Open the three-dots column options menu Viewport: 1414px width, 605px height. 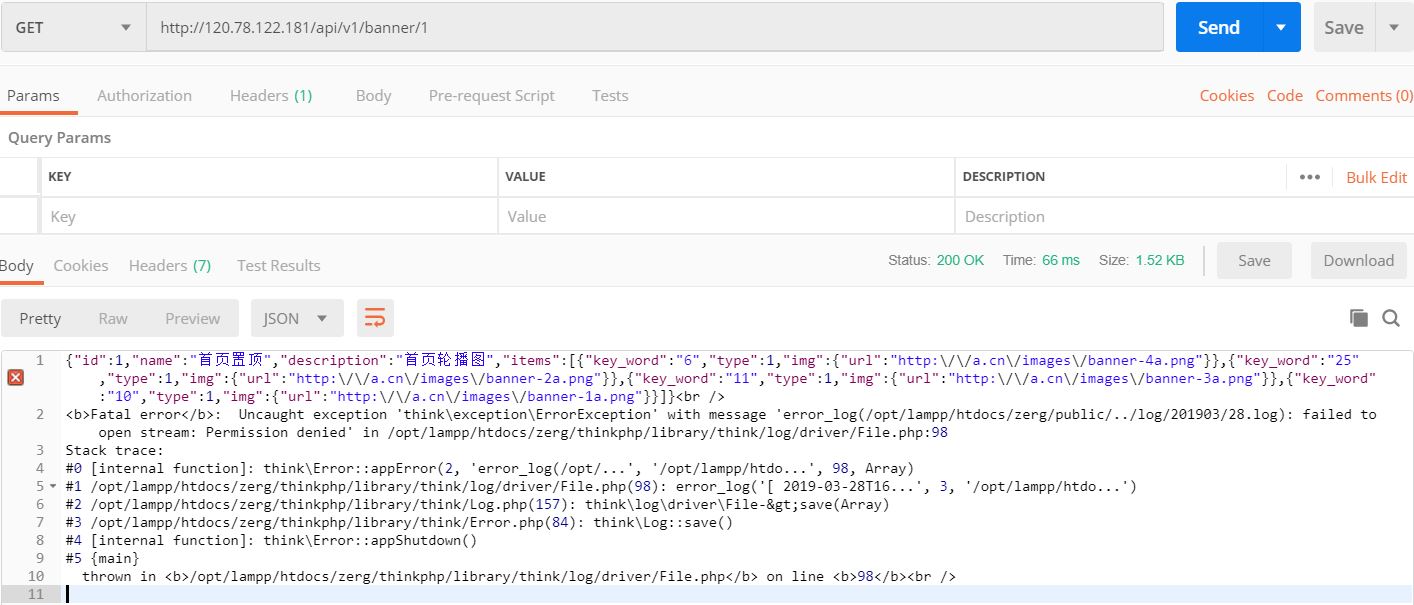[x=1309, y=177]
